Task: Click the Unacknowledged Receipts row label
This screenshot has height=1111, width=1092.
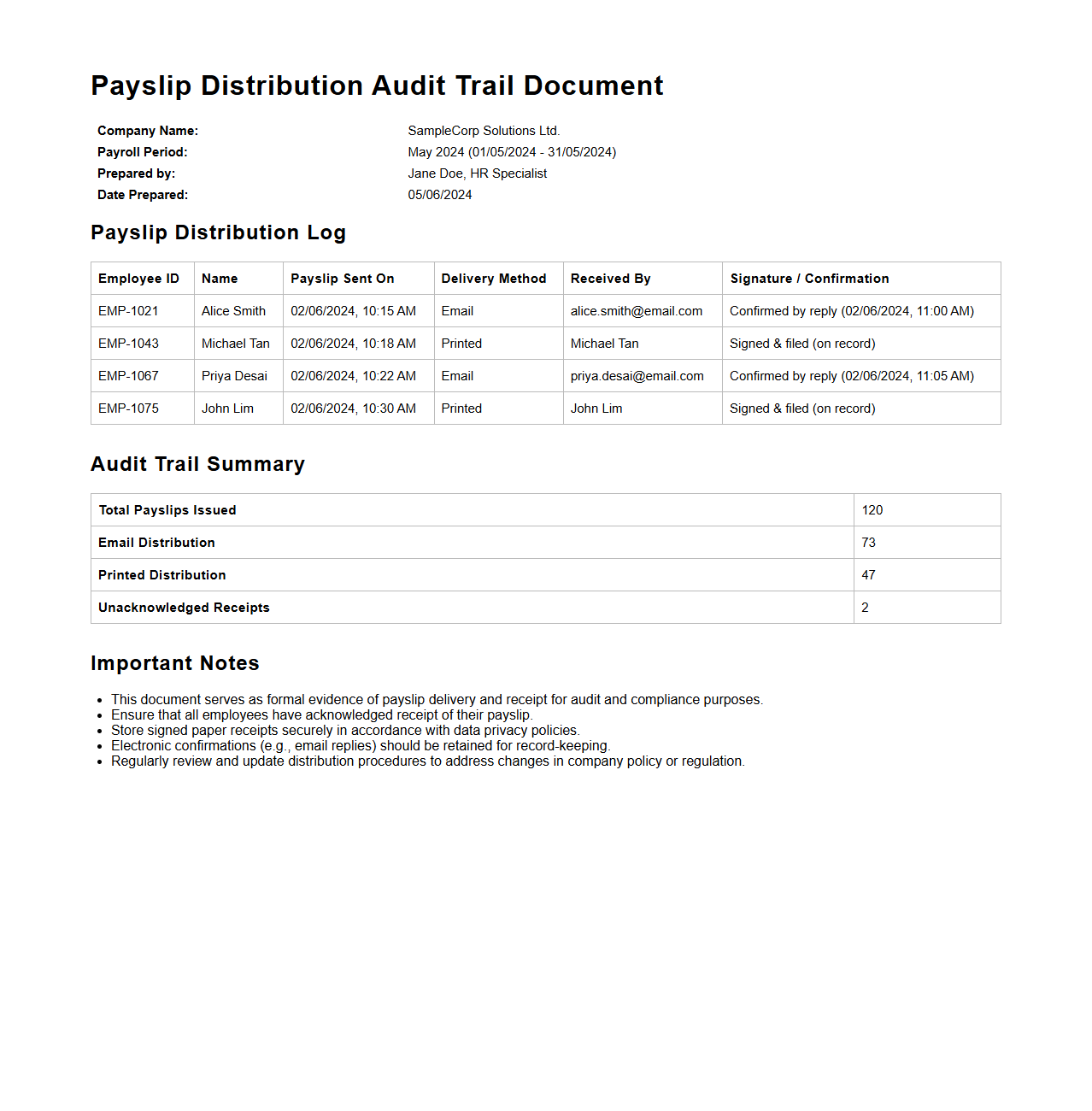Action: click(184, 608)
